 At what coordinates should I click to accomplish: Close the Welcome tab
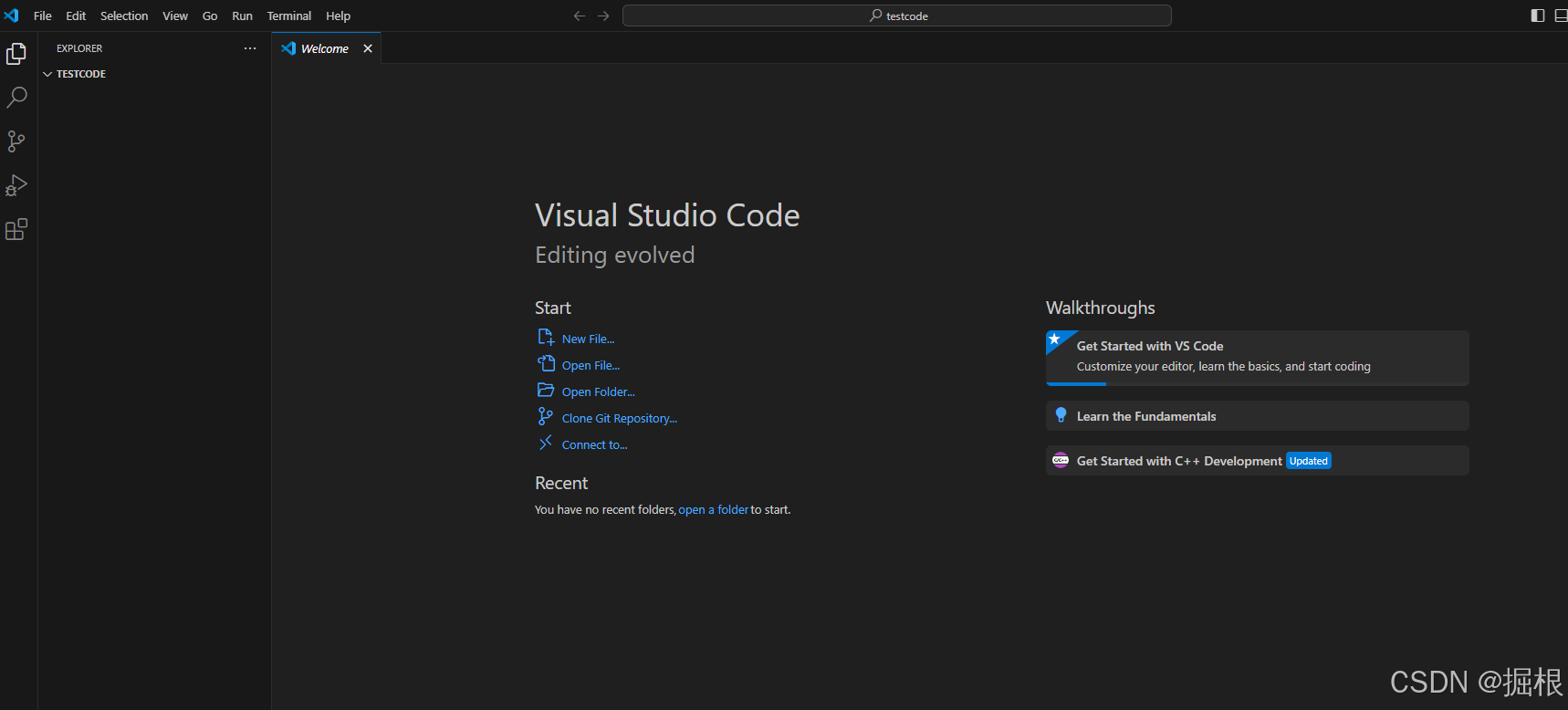[x=368, y=48]
